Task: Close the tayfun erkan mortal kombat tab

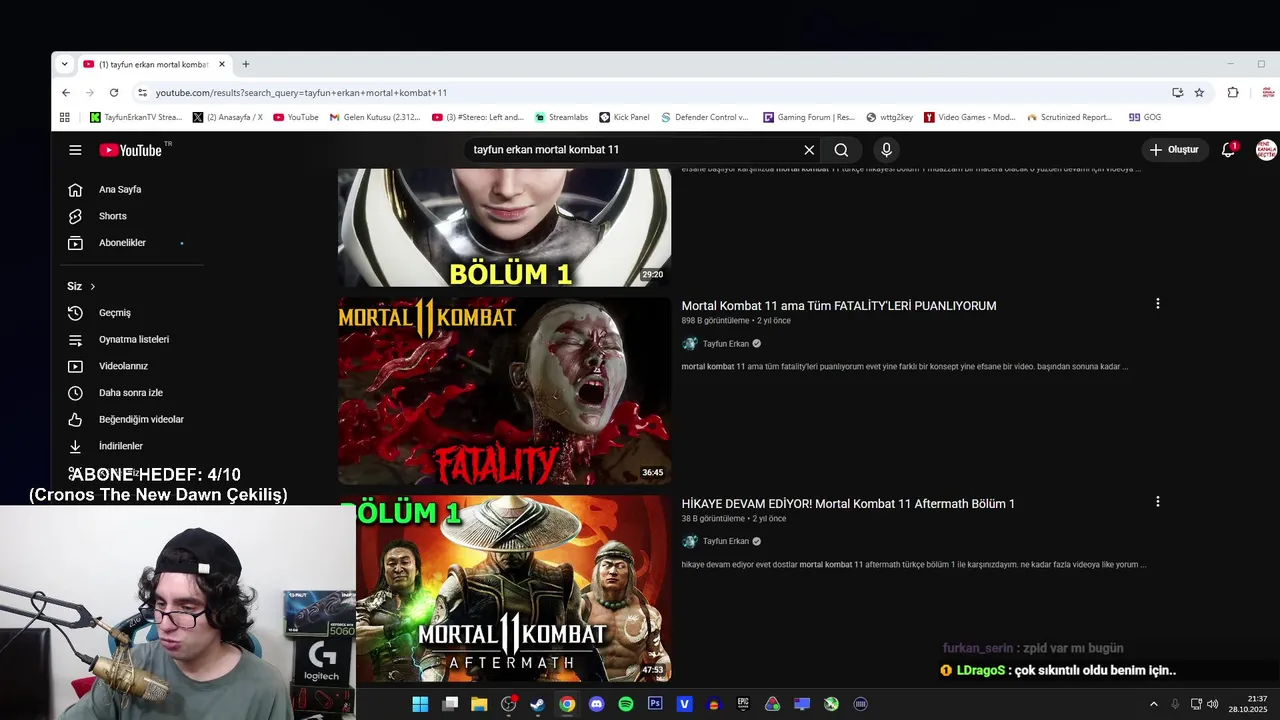Action: (222, 64)
